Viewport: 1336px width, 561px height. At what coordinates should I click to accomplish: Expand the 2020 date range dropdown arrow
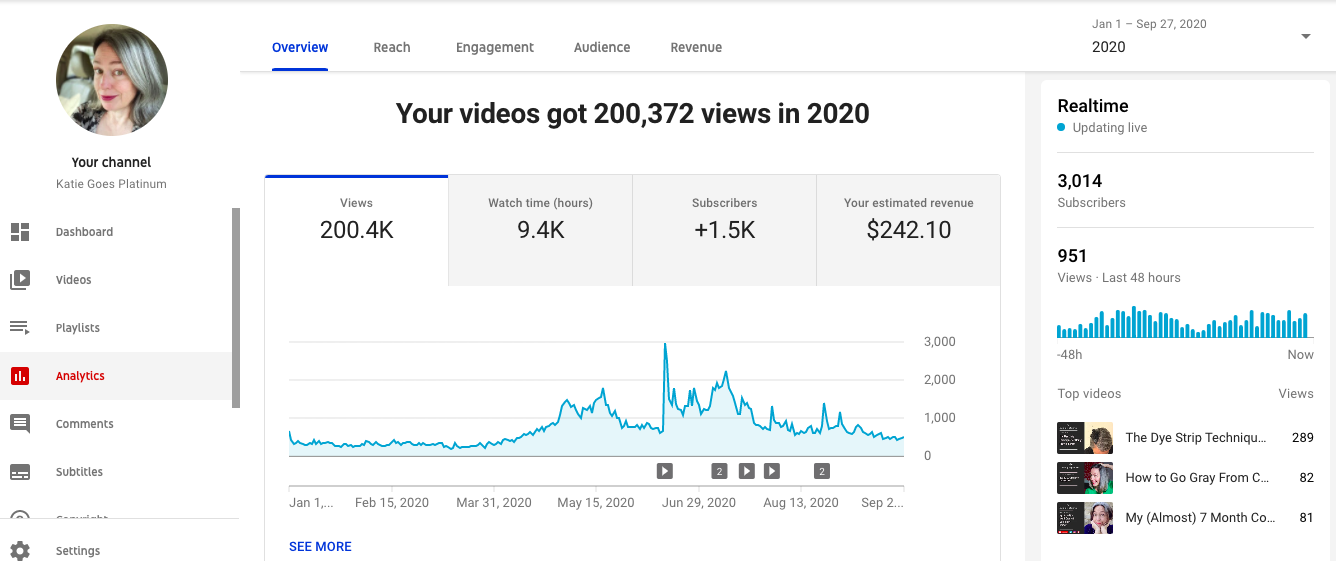(x=1305, y=37)
